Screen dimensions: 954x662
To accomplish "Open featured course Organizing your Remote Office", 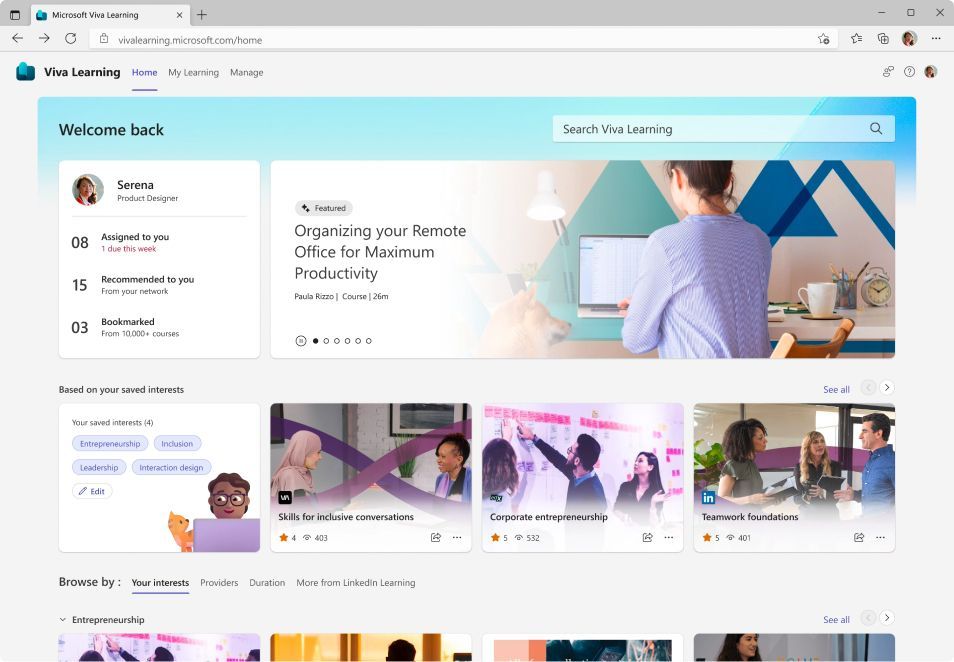I will point(380,252).
